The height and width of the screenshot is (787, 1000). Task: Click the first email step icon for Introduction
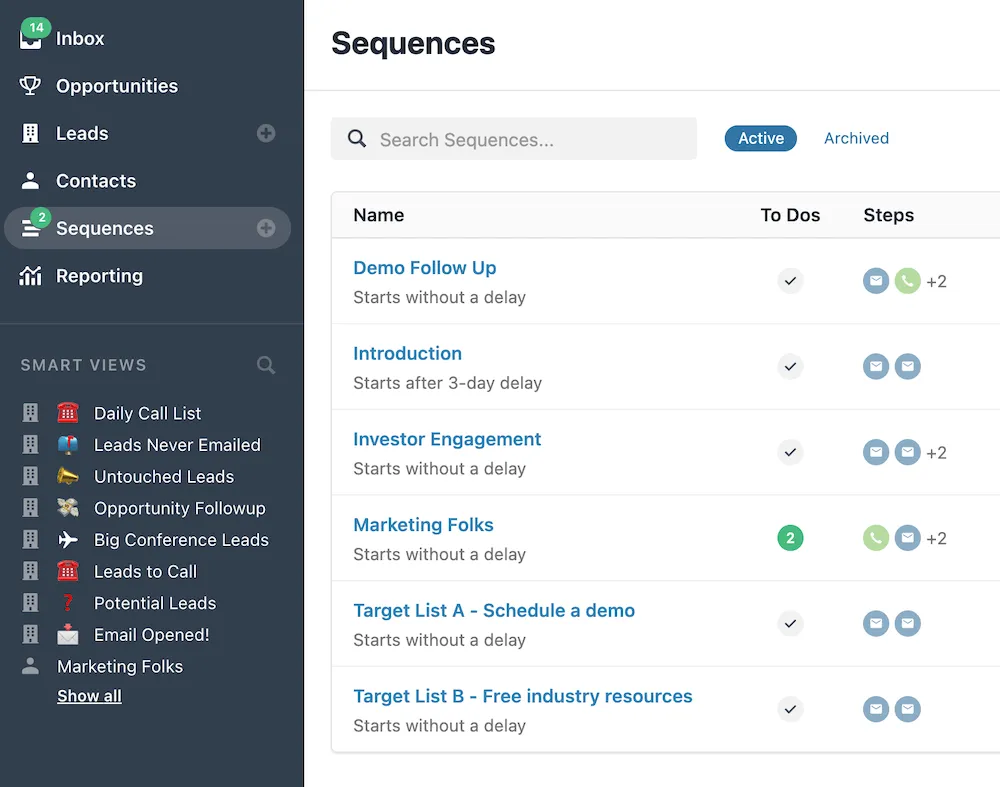876,367
